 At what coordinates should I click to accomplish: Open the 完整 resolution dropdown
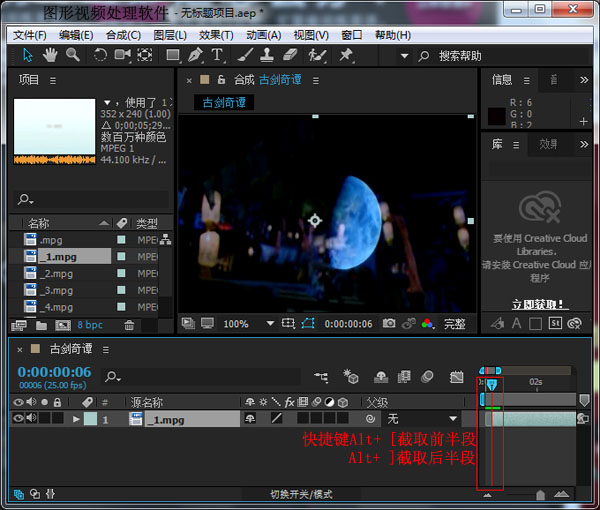(x=455, y=324)
